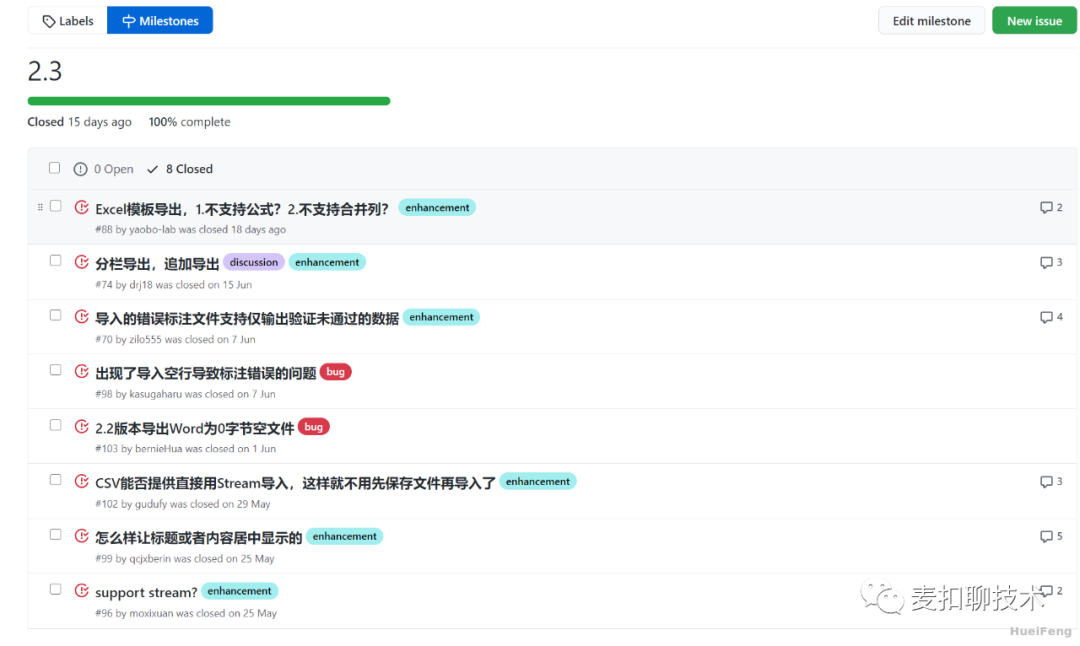Create a New issue
Screen dimensions: 1080x646
1034,21
